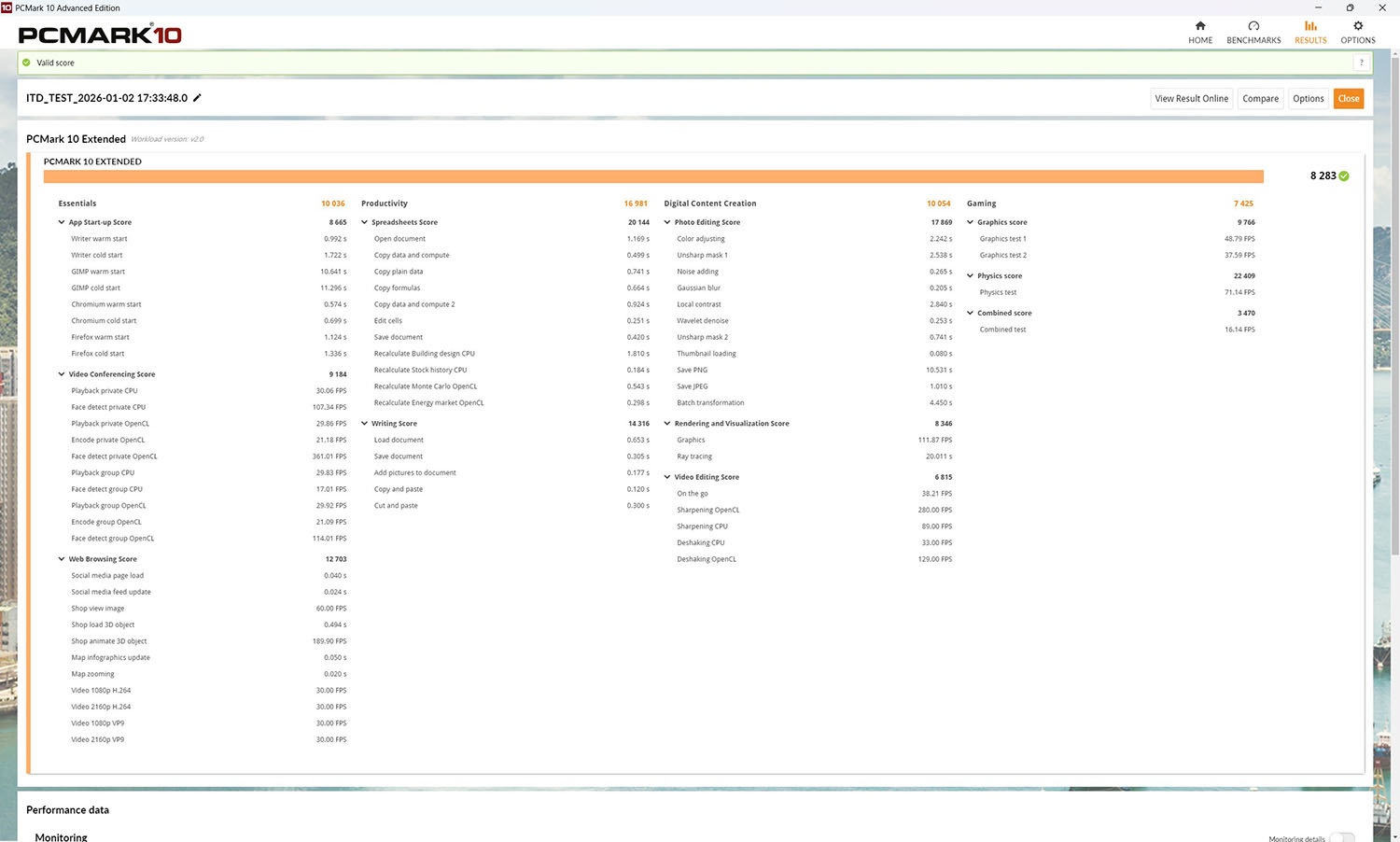Viewport: 1400px width, 842px height.
Task: Collapse the App Start-up Score section
Action: 62,222
